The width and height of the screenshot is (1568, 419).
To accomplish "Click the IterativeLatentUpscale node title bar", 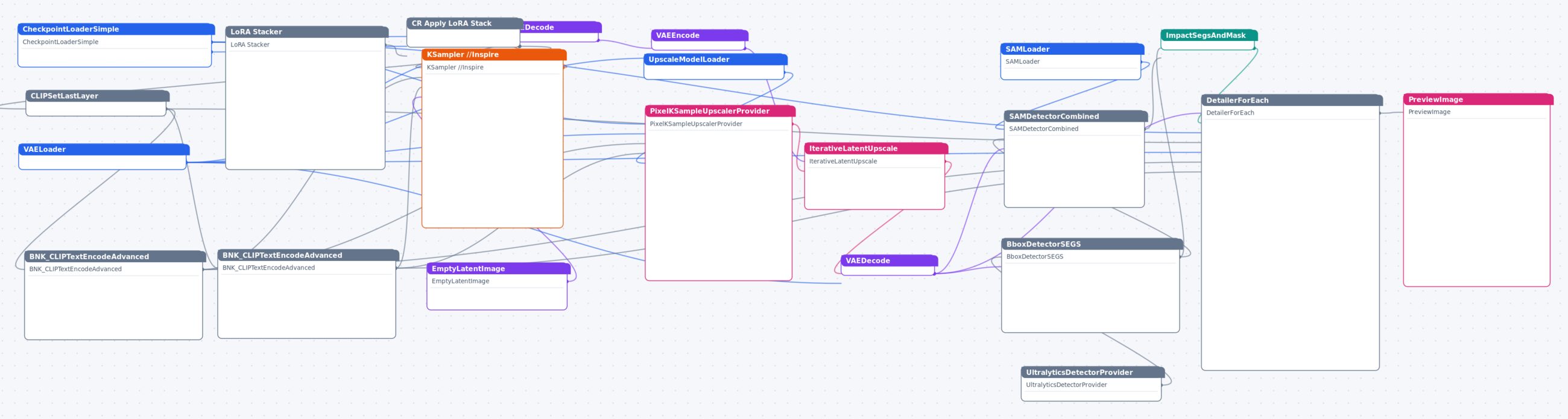I will pyautogui.click(x=876, y=148).
